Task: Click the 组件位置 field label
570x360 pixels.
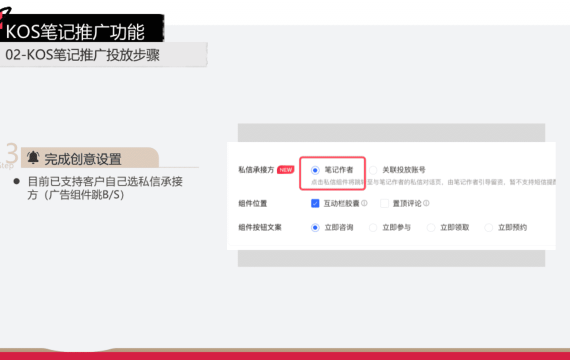Action: coord(253,203)
